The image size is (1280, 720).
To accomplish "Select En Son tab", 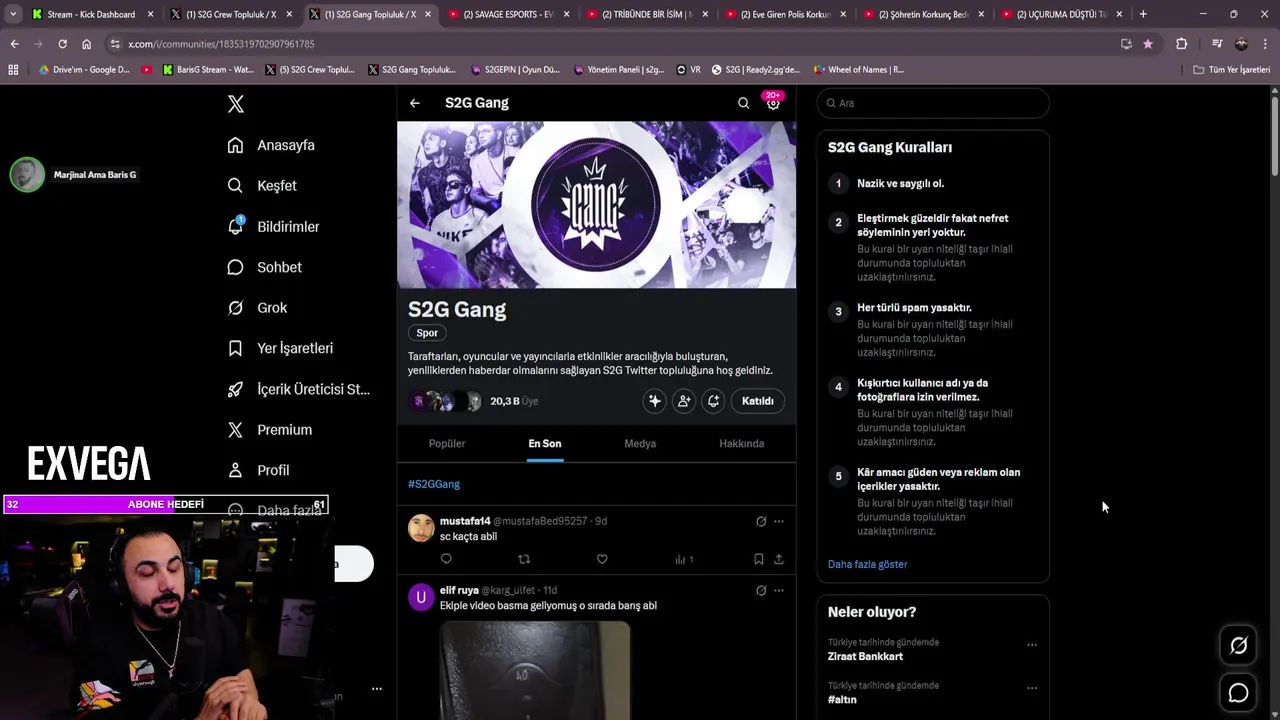I will (545, 444).
